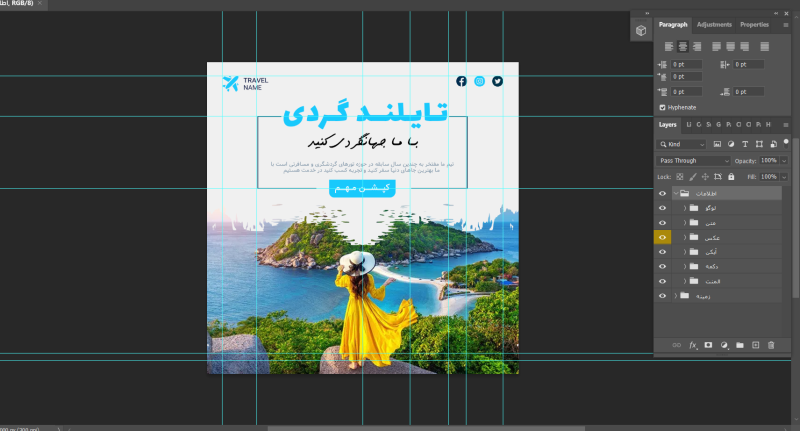Center the paragraph text
Image resolution: width=800 pixels, height=431 pixels.
coord(683,46)
